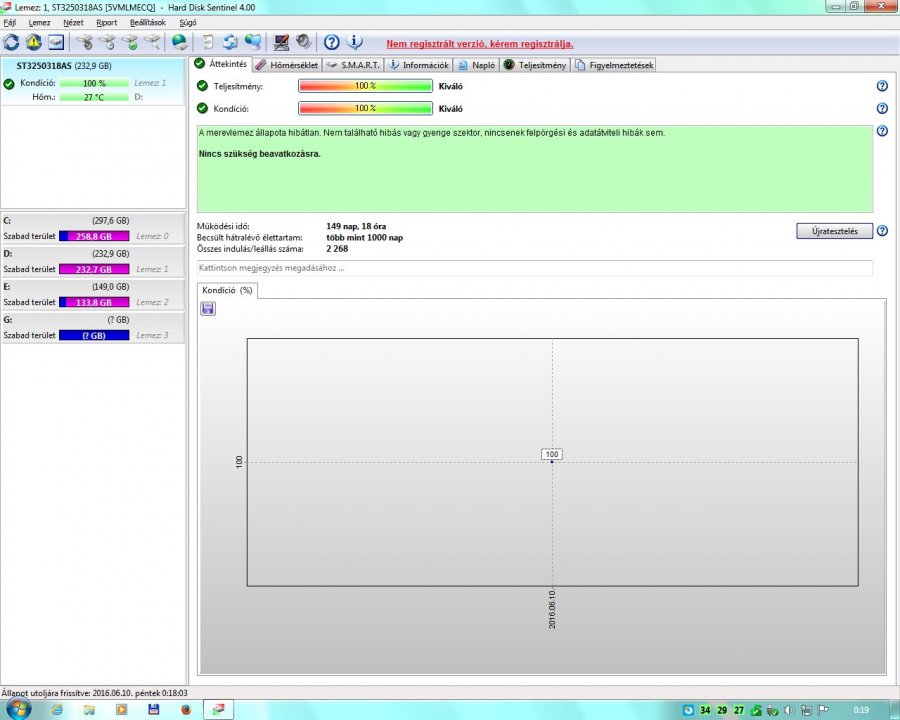The width and height of the screenshot is (900, 720).
Task: Click the Kondíció 100 % gradient bar in overview
Action: point(365,109)
